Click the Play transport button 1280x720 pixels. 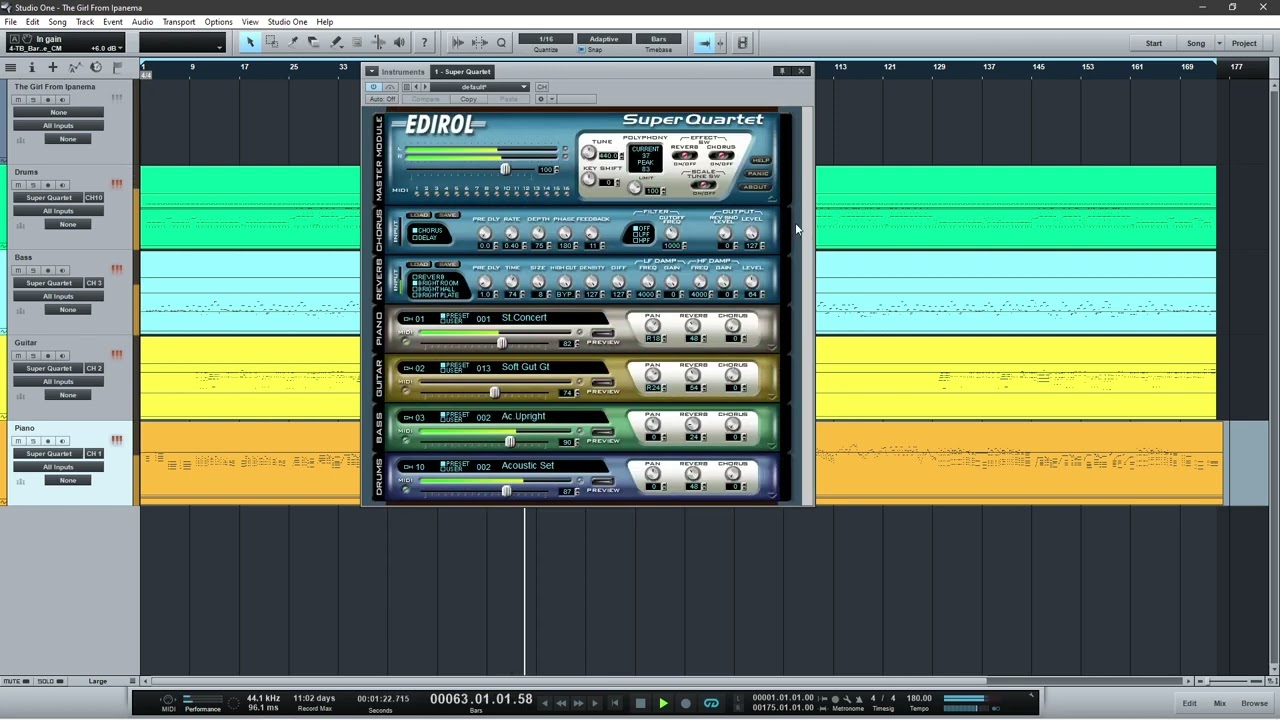(663, 704)
